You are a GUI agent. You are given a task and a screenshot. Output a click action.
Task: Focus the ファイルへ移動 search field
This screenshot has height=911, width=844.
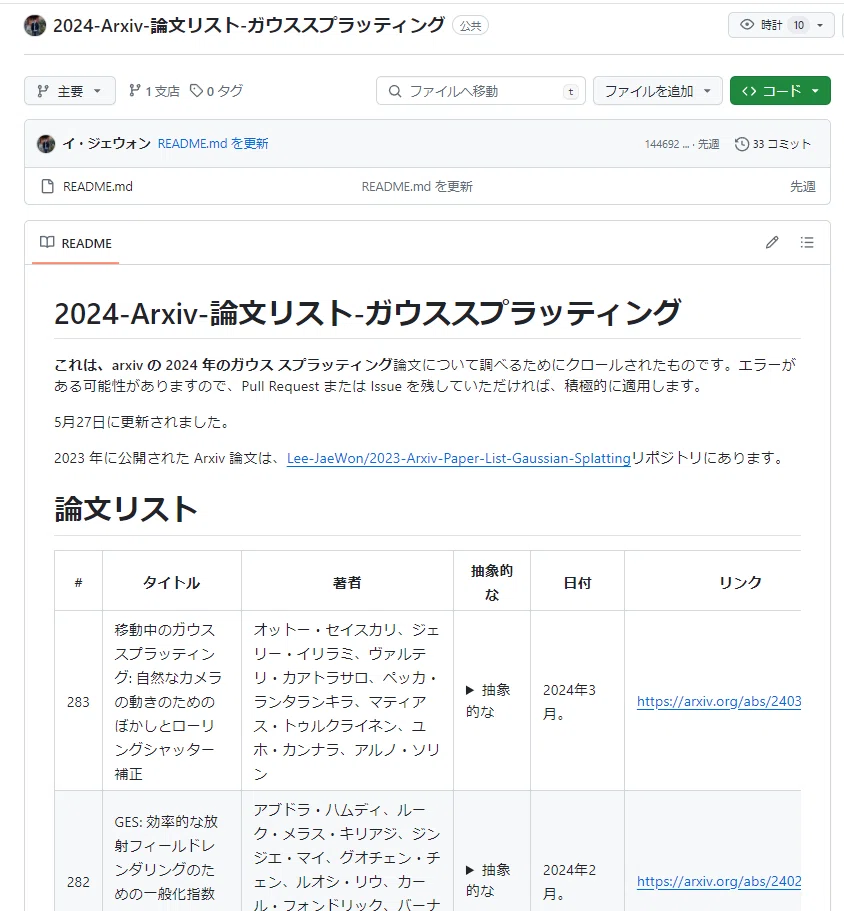point(481,91)
